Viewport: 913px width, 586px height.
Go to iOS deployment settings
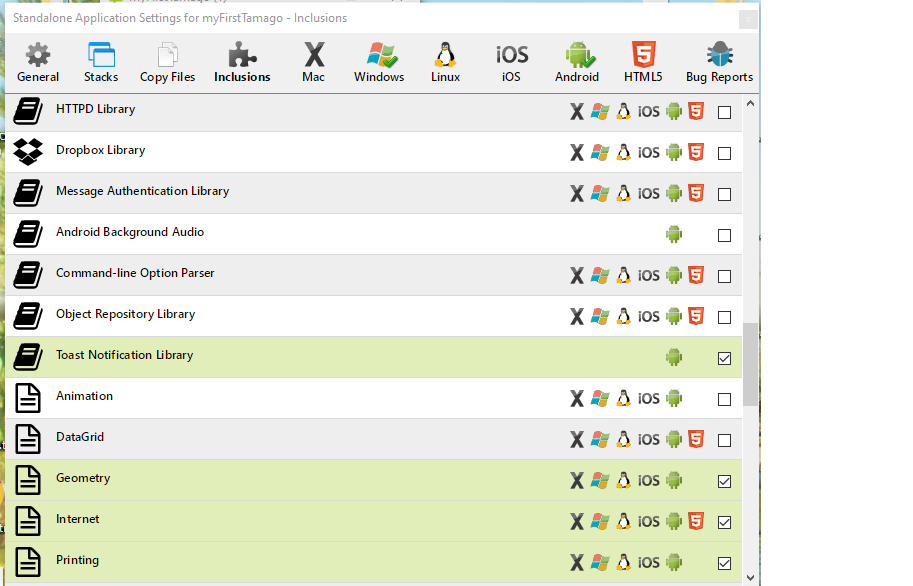click(511, 62)
